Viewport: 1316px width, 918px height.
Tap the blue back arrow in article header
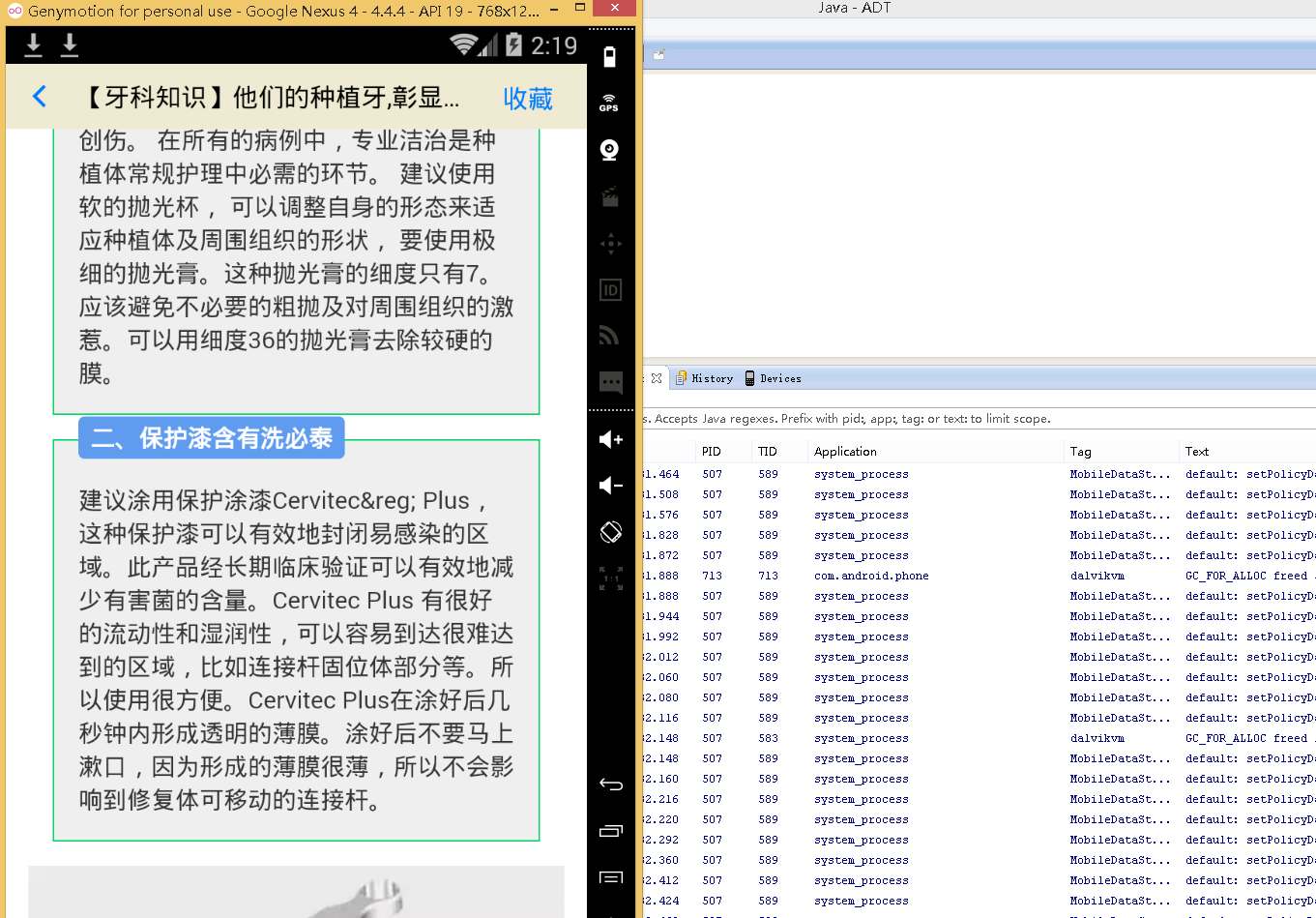point(40,97)
